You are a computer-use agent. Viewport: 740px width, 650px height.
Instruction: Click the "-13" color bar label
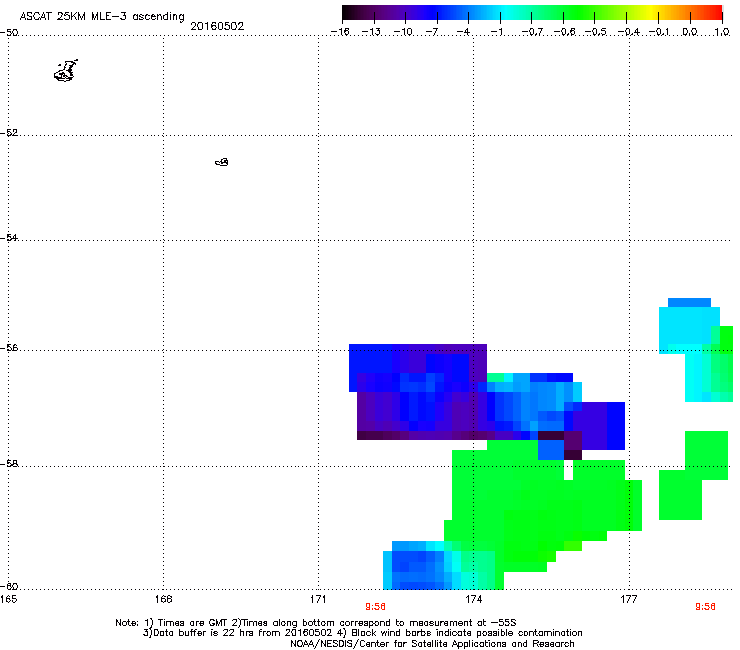[x=371, y=32]
